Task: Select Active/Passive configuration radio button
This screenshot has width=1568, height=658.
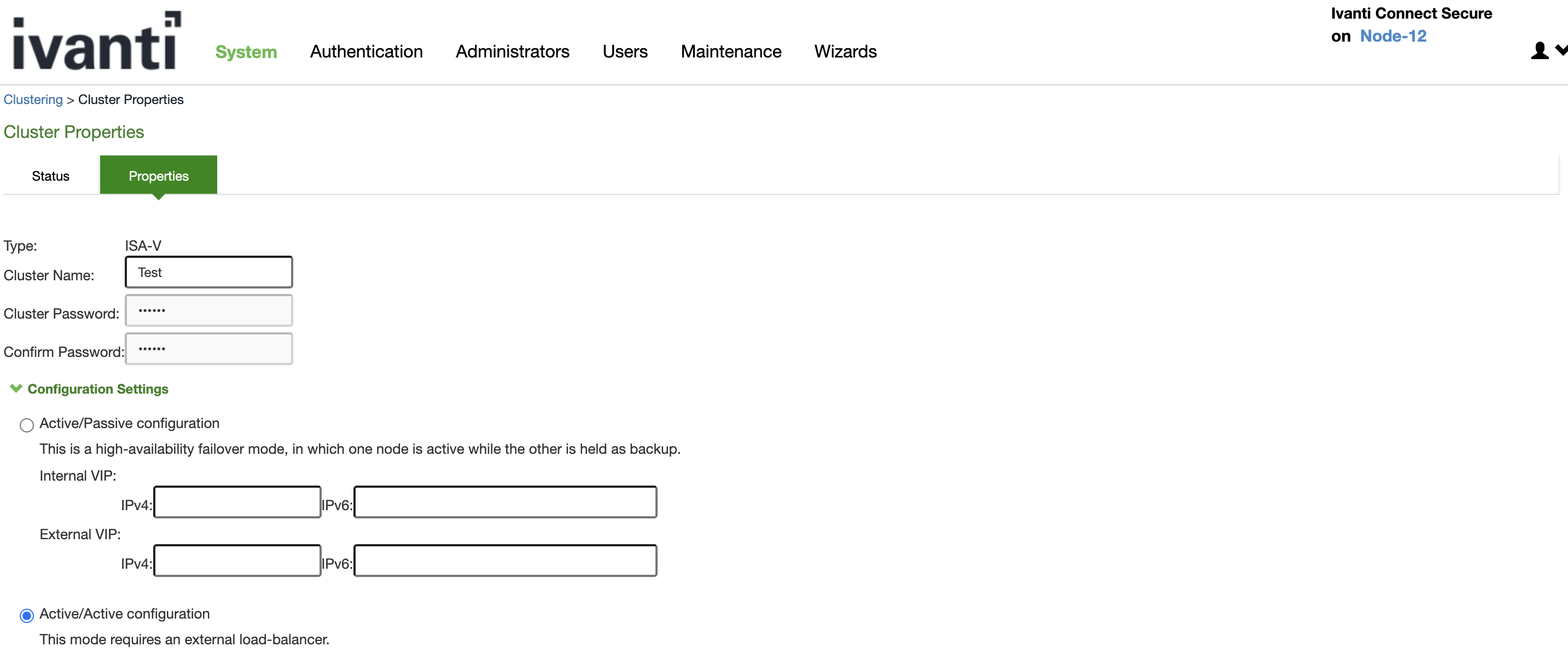Action: [26, 425]
